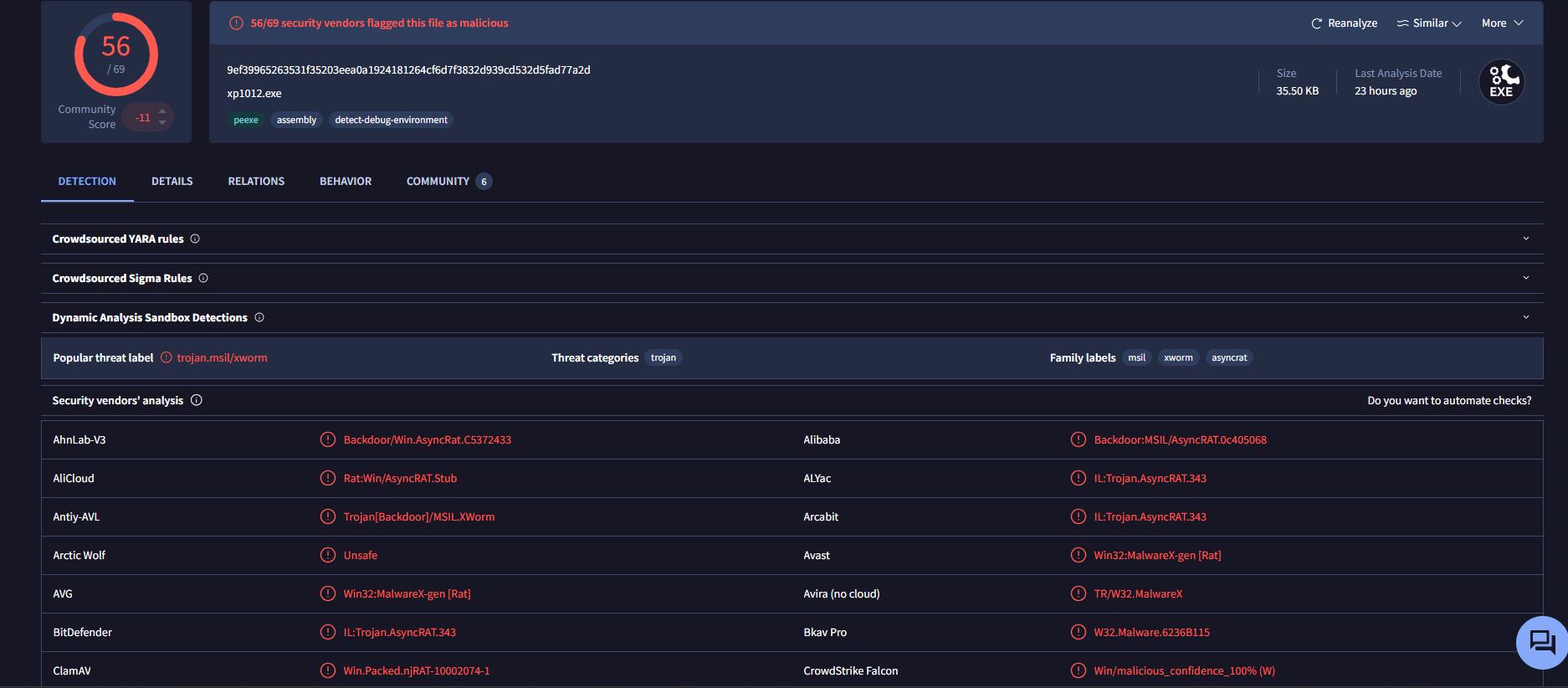This screenshot has width=1568, height=688.
Task: Click the malicious alert icon in banner
Action: point(237,23)
